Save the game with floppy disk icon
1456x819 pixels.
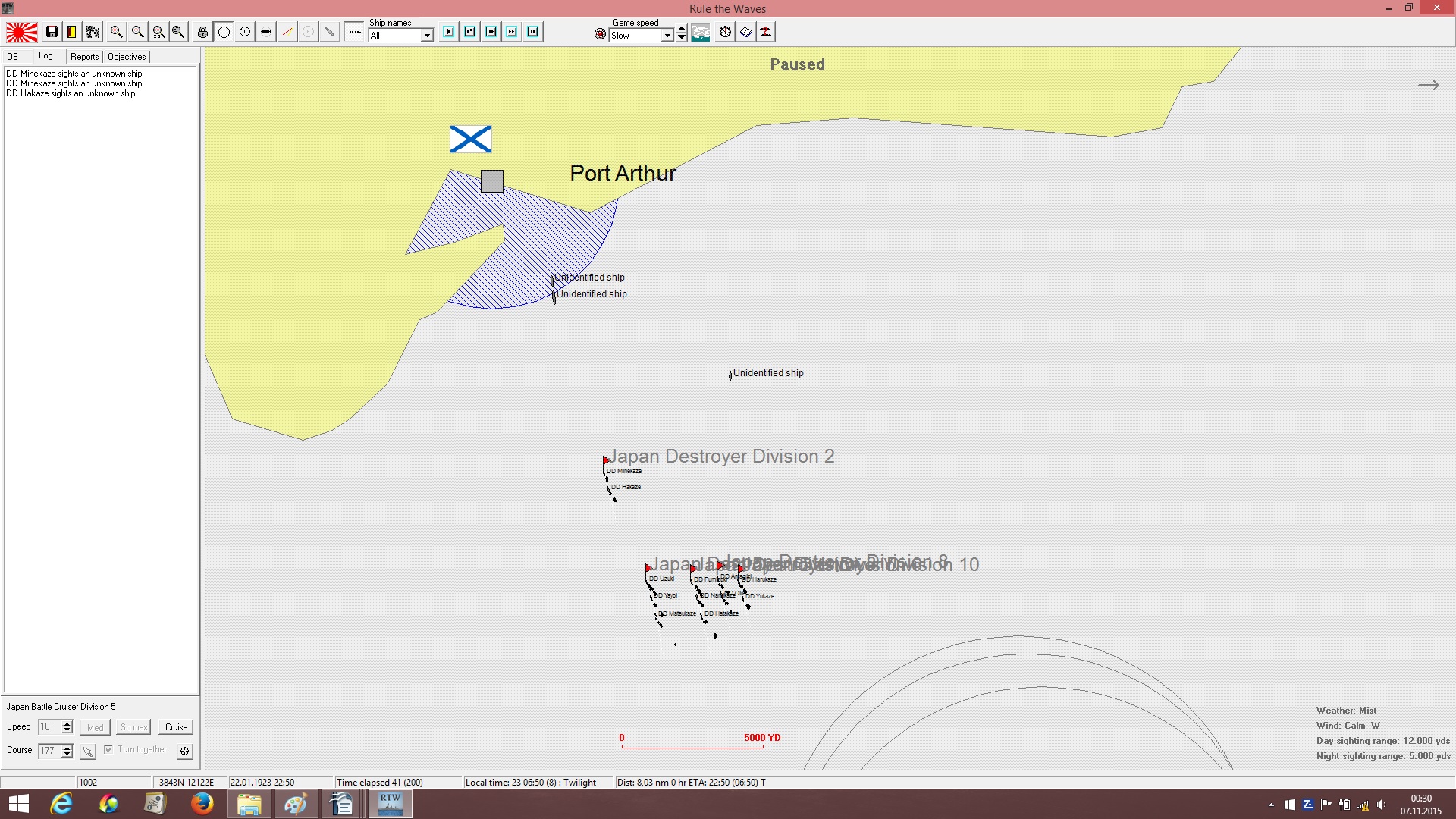click(52, 32)
